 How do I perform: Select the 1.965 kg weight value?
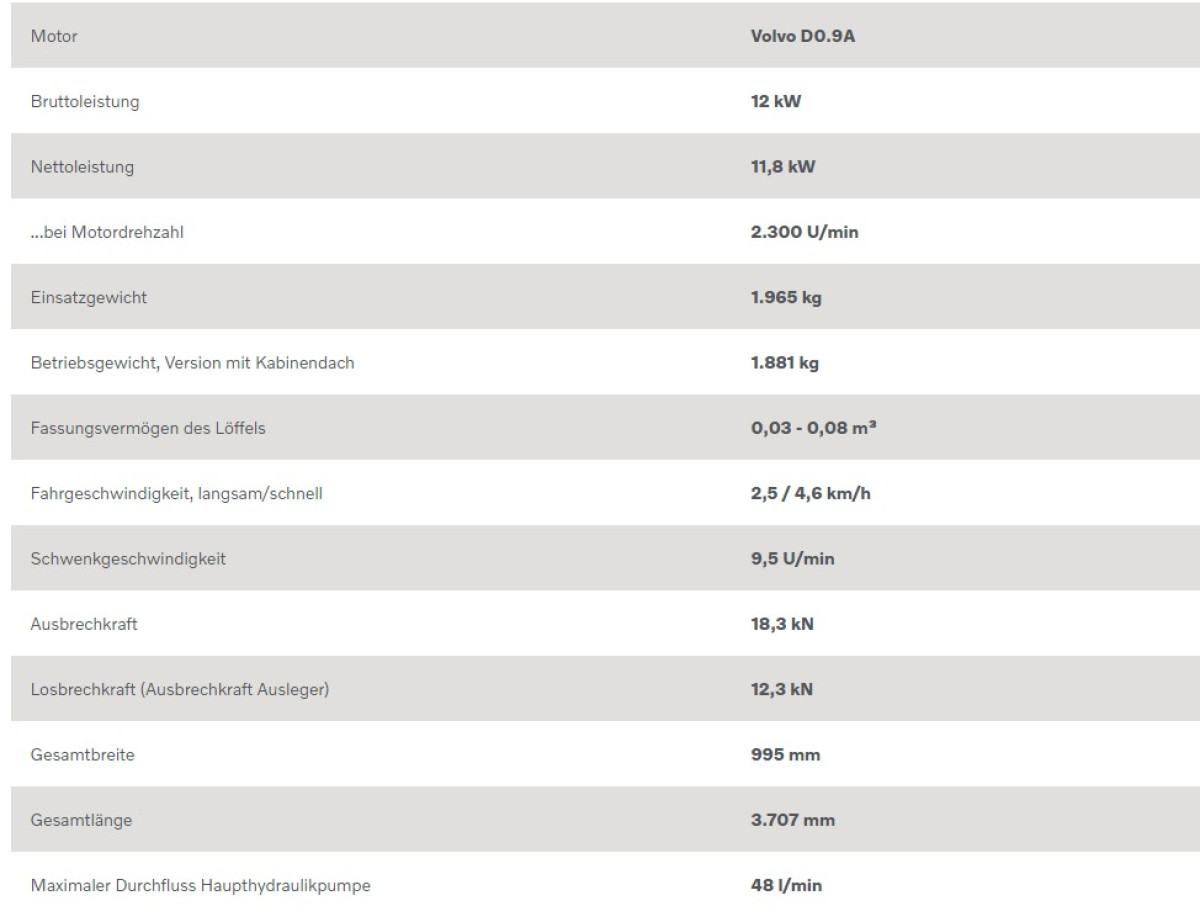click(x=786, y=298)
